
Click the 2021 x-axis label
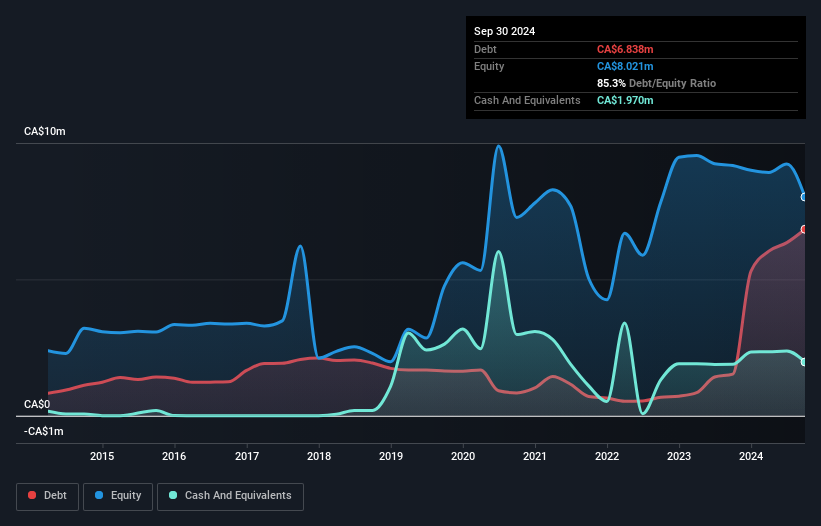[535, 456]
